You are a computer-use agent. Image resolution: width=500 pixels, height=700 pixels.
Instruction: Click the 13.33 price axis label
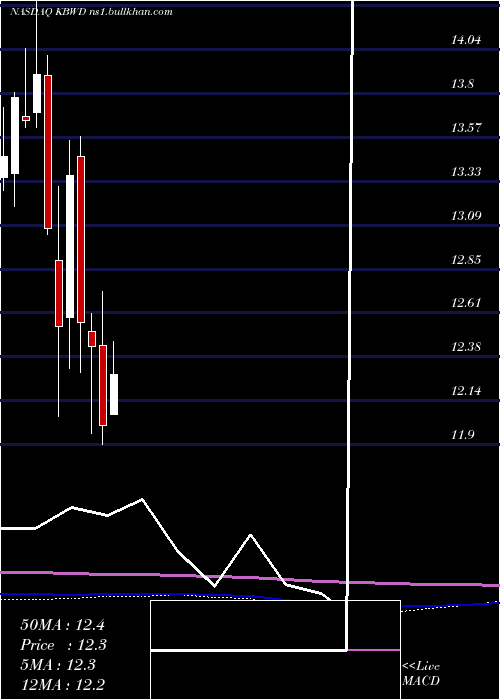click(466, 172)
